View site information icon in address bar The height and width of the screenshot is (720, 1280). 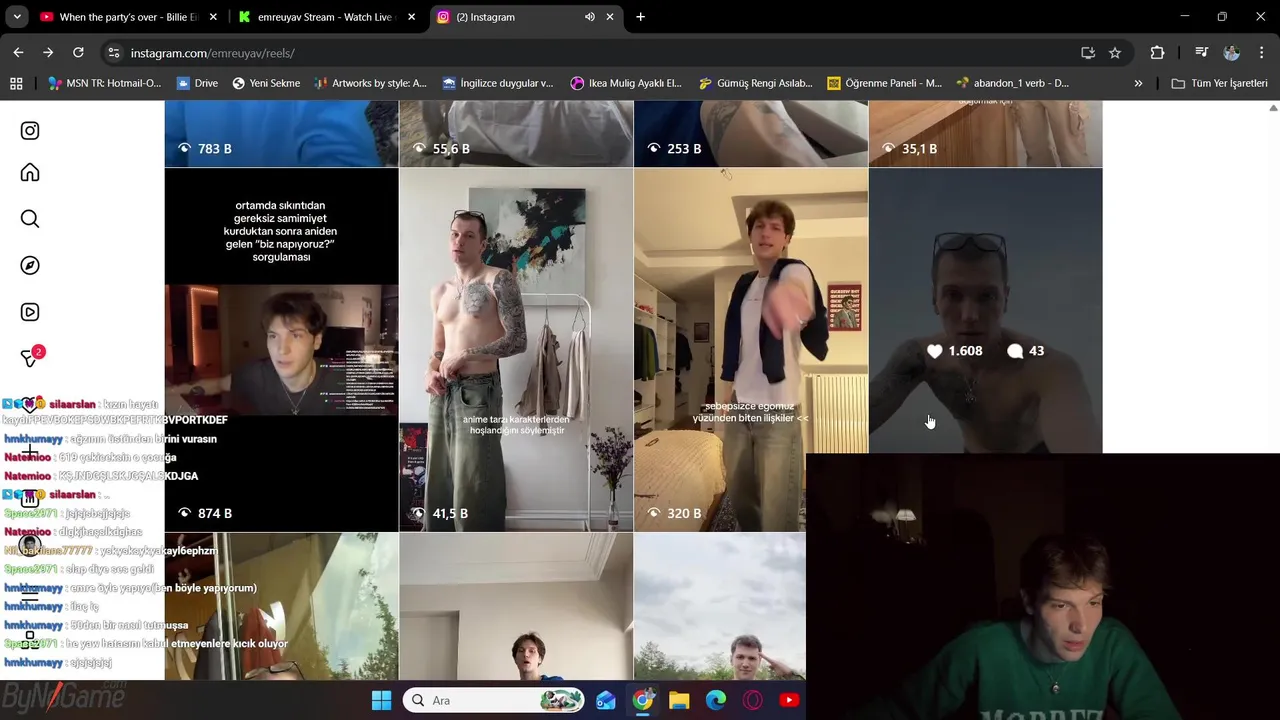(114, 53)
